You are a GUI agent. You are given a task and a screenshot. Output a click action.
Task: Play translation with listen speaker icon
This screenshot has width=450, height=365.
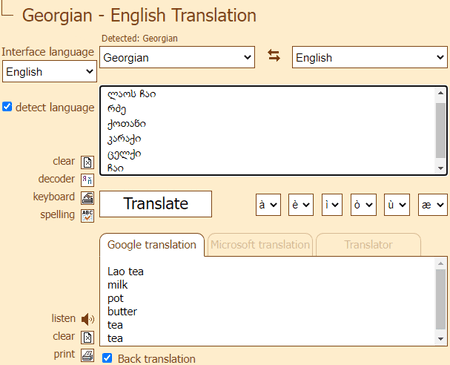[88, 319]
